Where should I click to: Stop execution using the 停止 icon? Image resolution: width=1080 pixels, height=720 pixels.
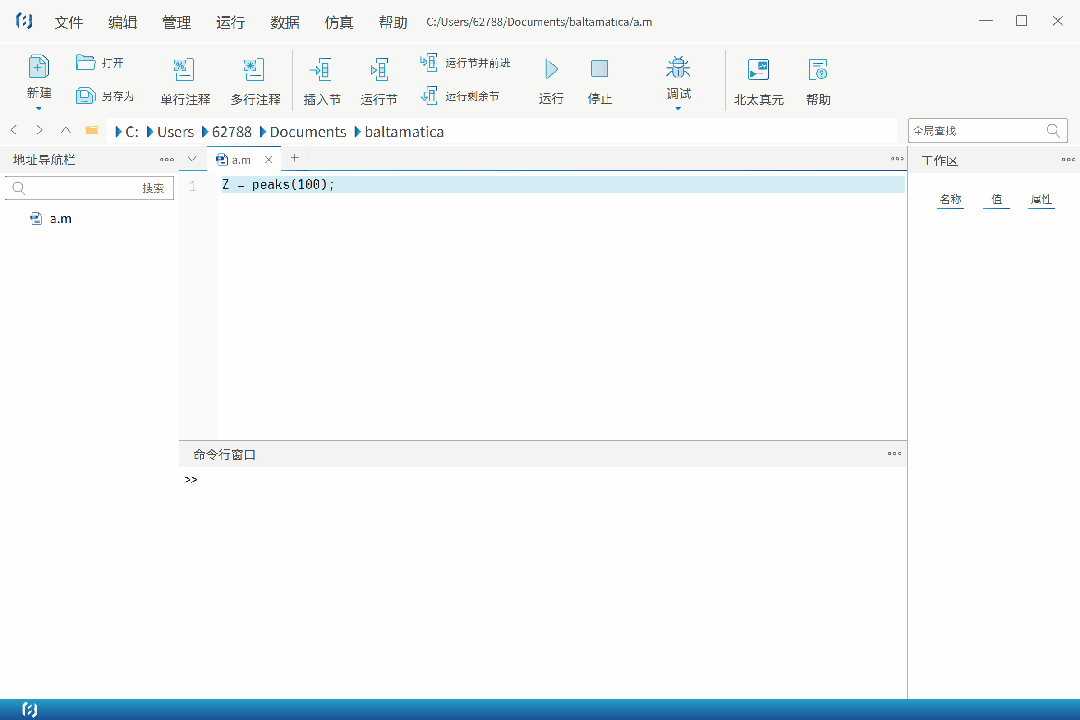599,78
